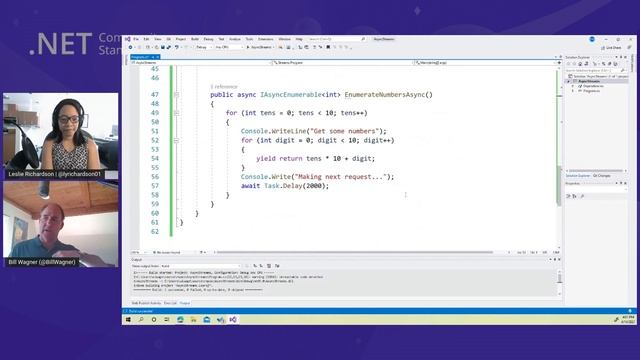640x360 pixels.
Task: Click the '1 reference' CodeLens link
Action: (x=224, y=87)
